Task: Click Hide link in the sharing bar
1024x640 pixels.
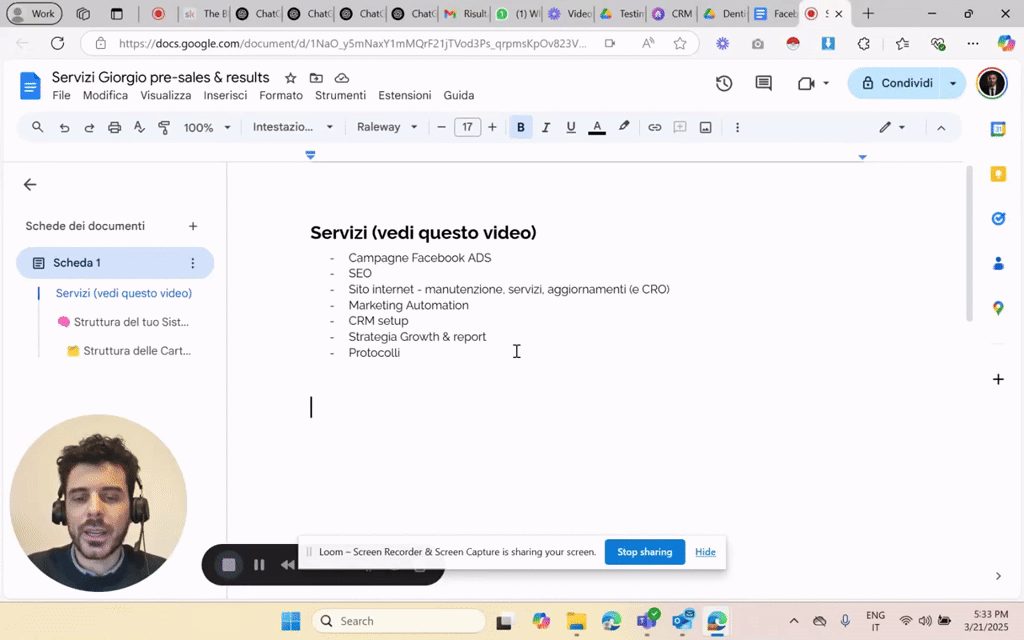Action: [x=705, y=552]
